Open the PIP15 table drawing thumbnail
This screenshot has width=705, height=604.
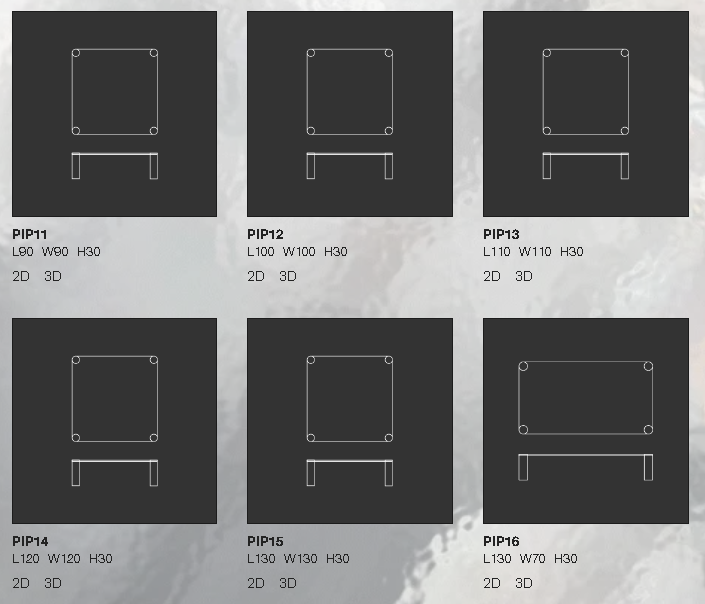pyautogui.click(x=350, y=421)
